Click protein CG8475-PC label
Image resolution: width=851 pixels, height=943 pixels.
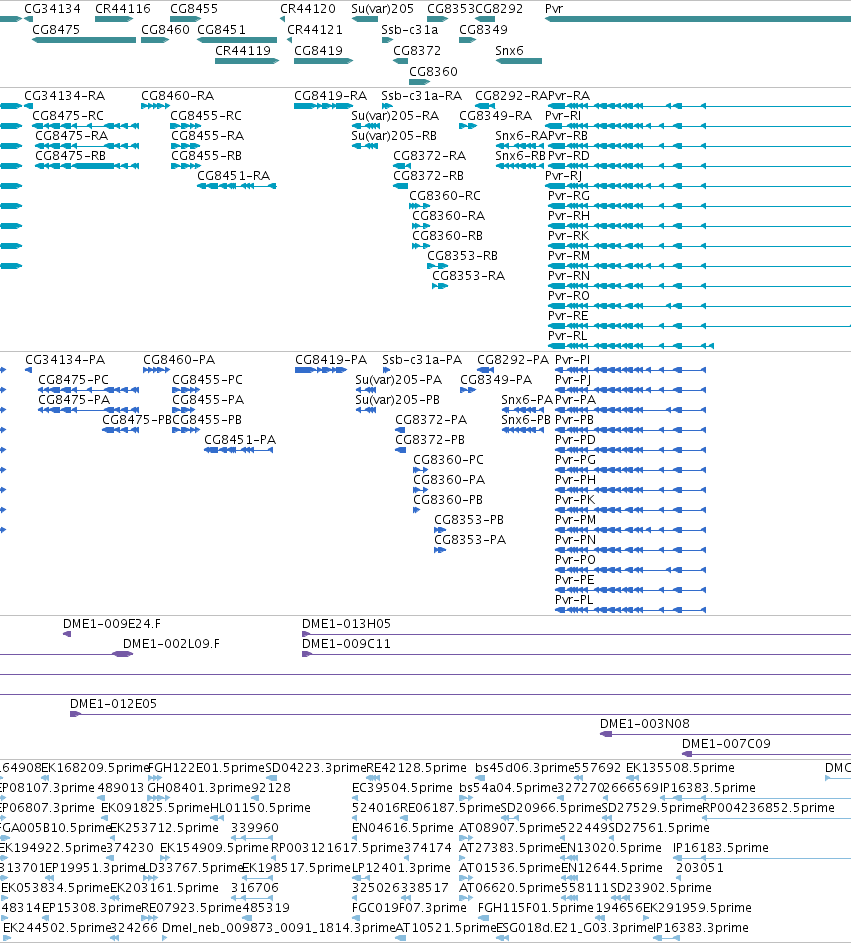pos(73,379)
